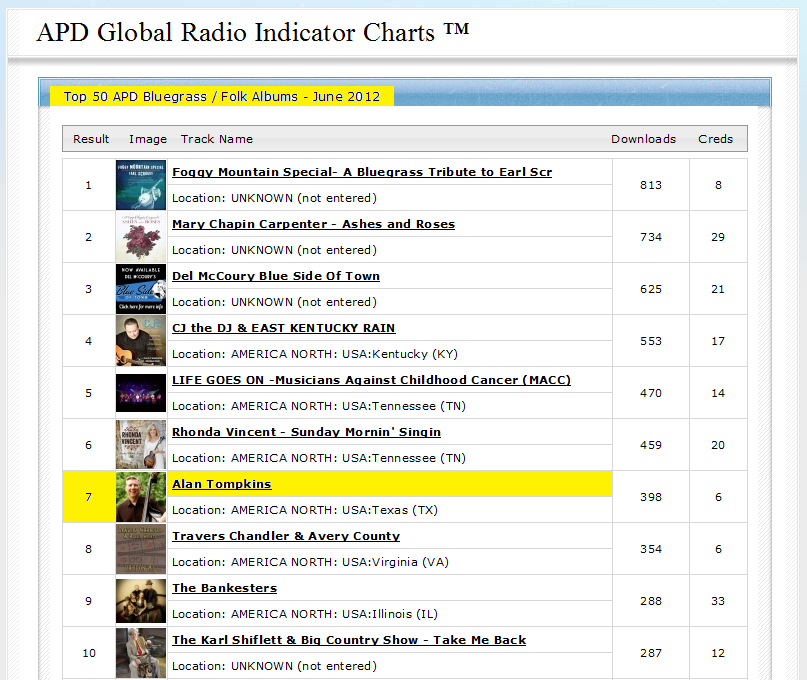Open The Bankesters link
Viewport: 807px width, 680px height.
(x=224, y=588)
